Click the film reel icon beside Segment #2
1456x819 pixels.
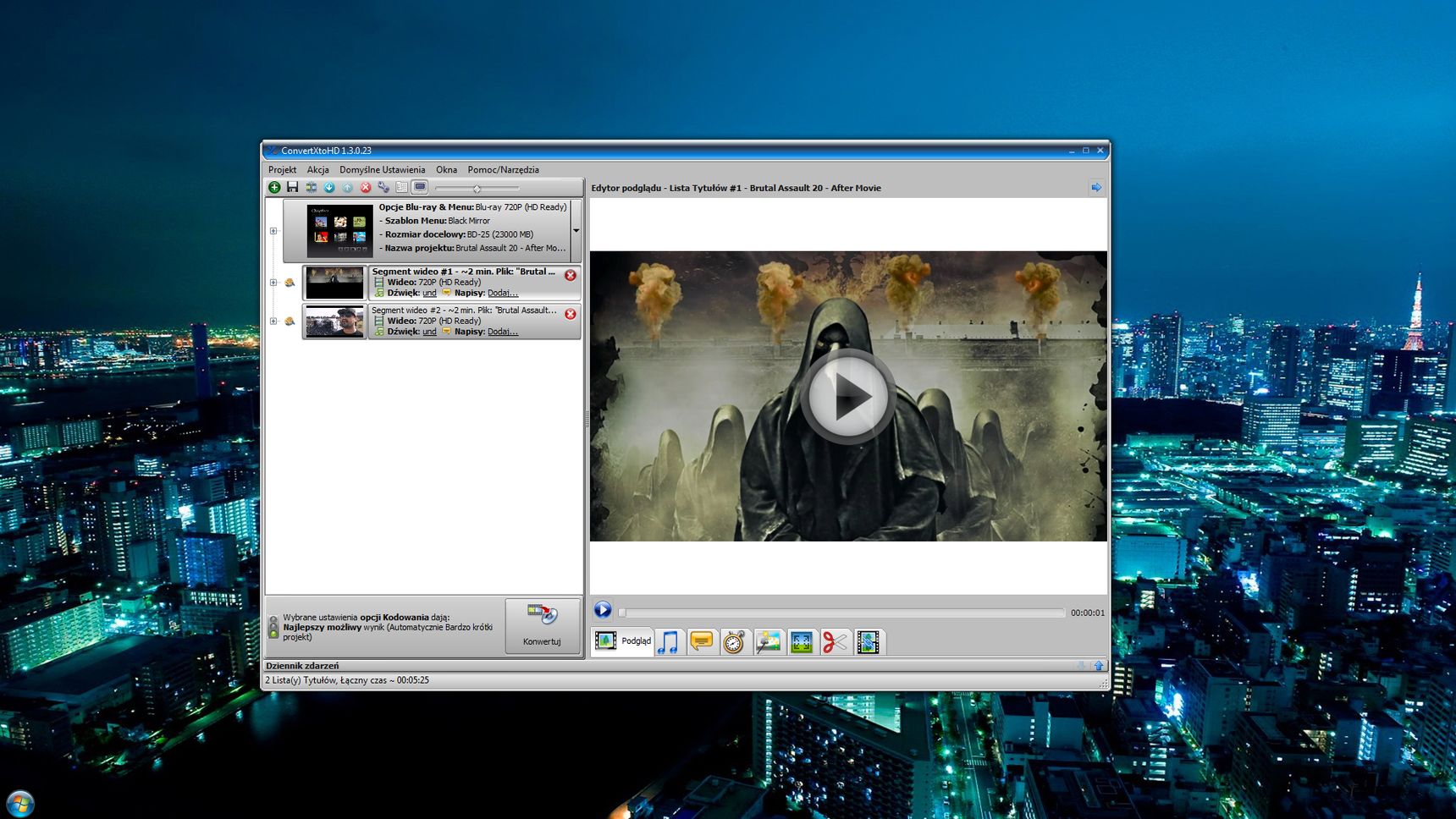(290, 322)
